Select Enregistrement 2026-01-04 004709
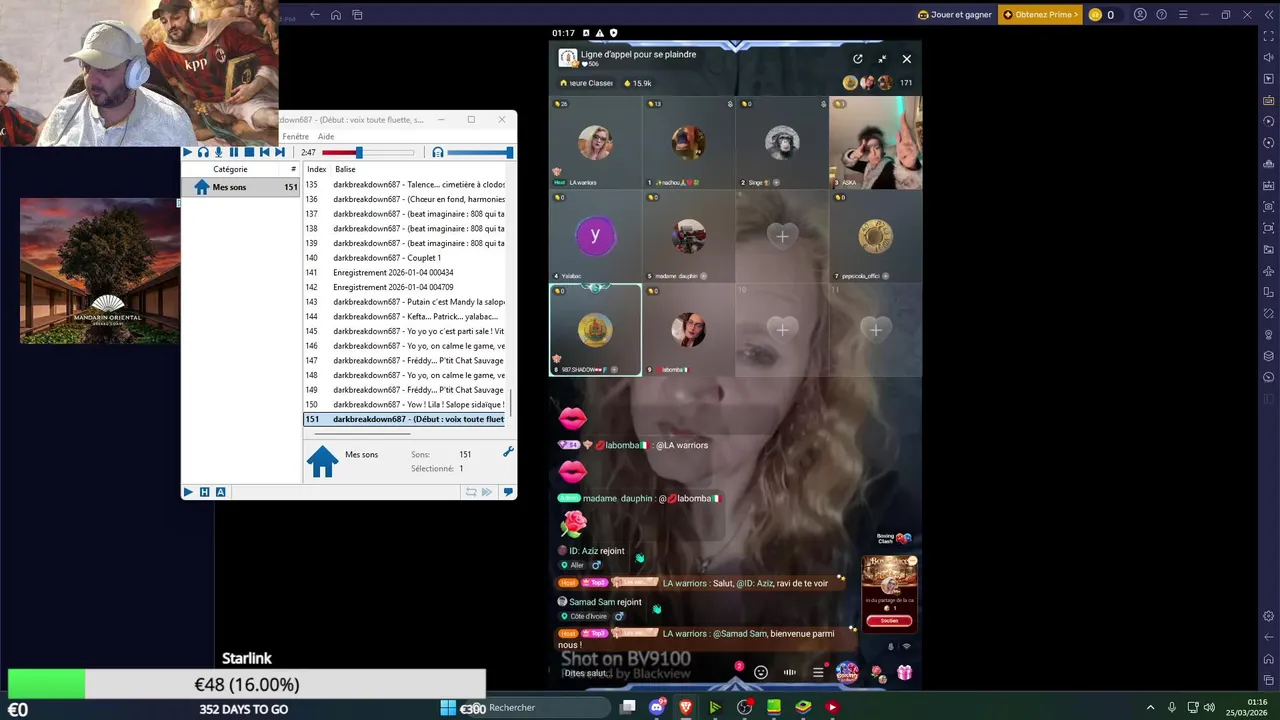 406,287
